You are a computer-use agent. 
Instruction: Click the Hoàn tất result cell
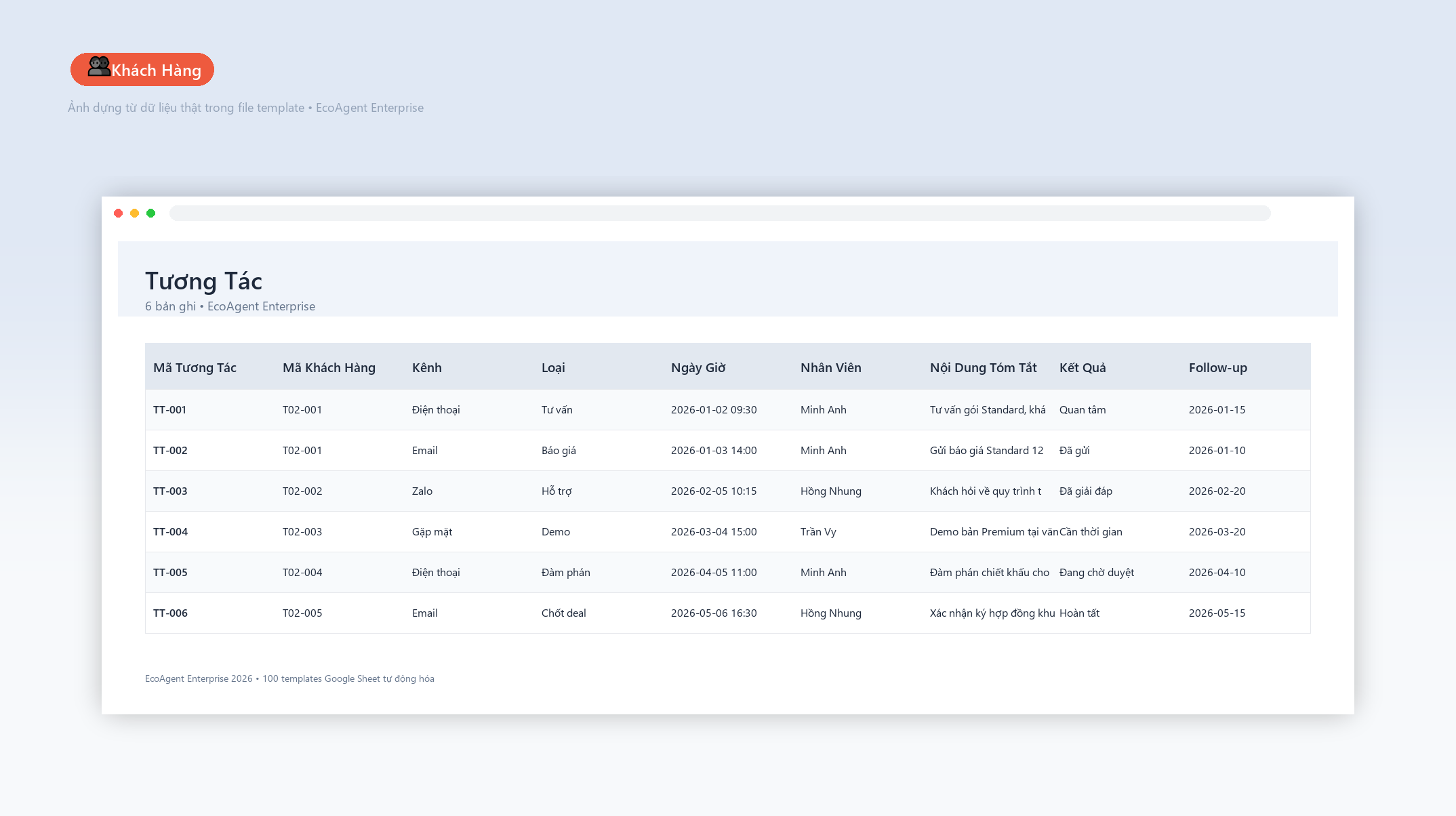[1079, 613]
